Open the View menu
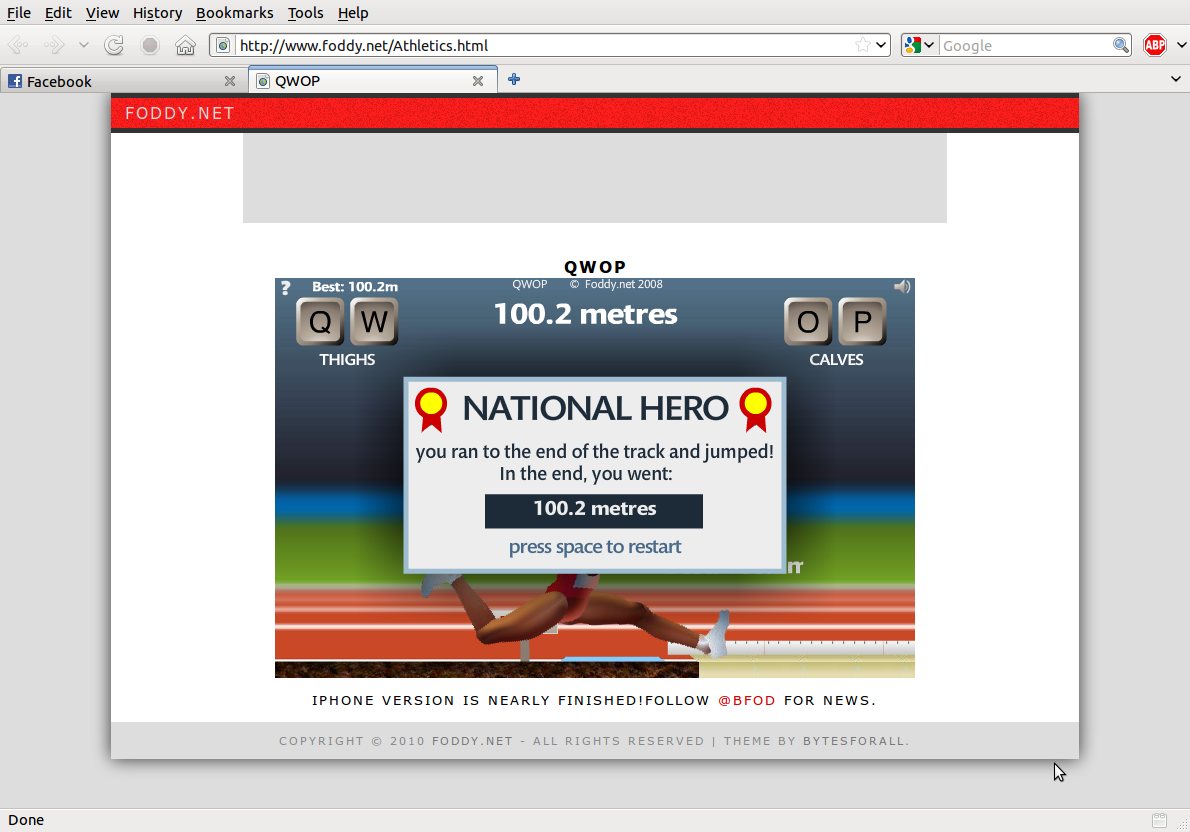The height and width of the screenshot is (832, 1190). click(x=102, y=13)
